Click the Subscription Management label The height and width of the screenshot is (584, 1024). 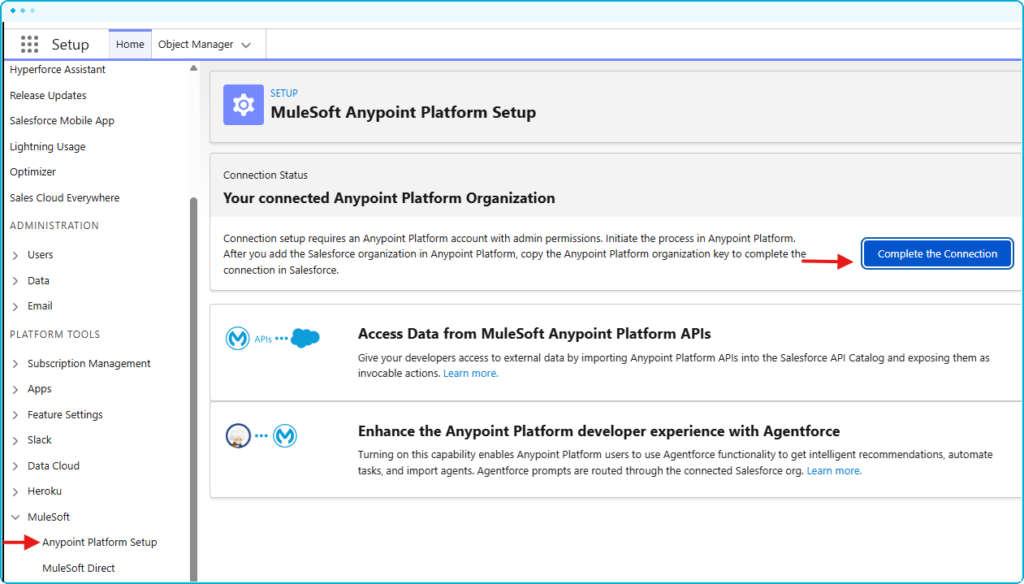click(89, 363)
